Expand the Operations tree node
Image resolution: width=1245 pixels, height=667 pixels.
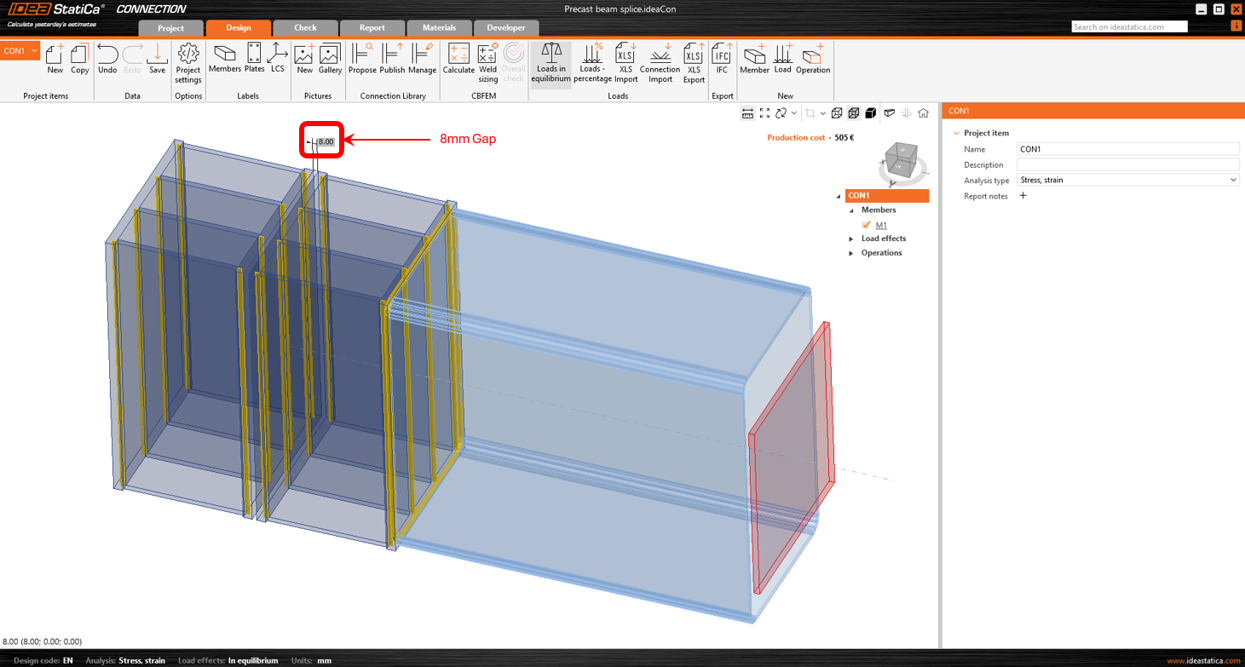click(851, 253)
